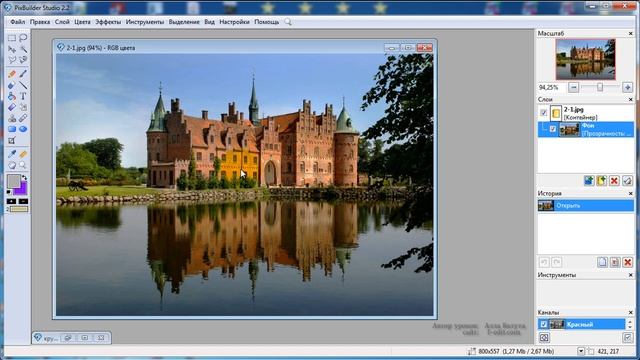Select the line drawing tool

[23, 85]
